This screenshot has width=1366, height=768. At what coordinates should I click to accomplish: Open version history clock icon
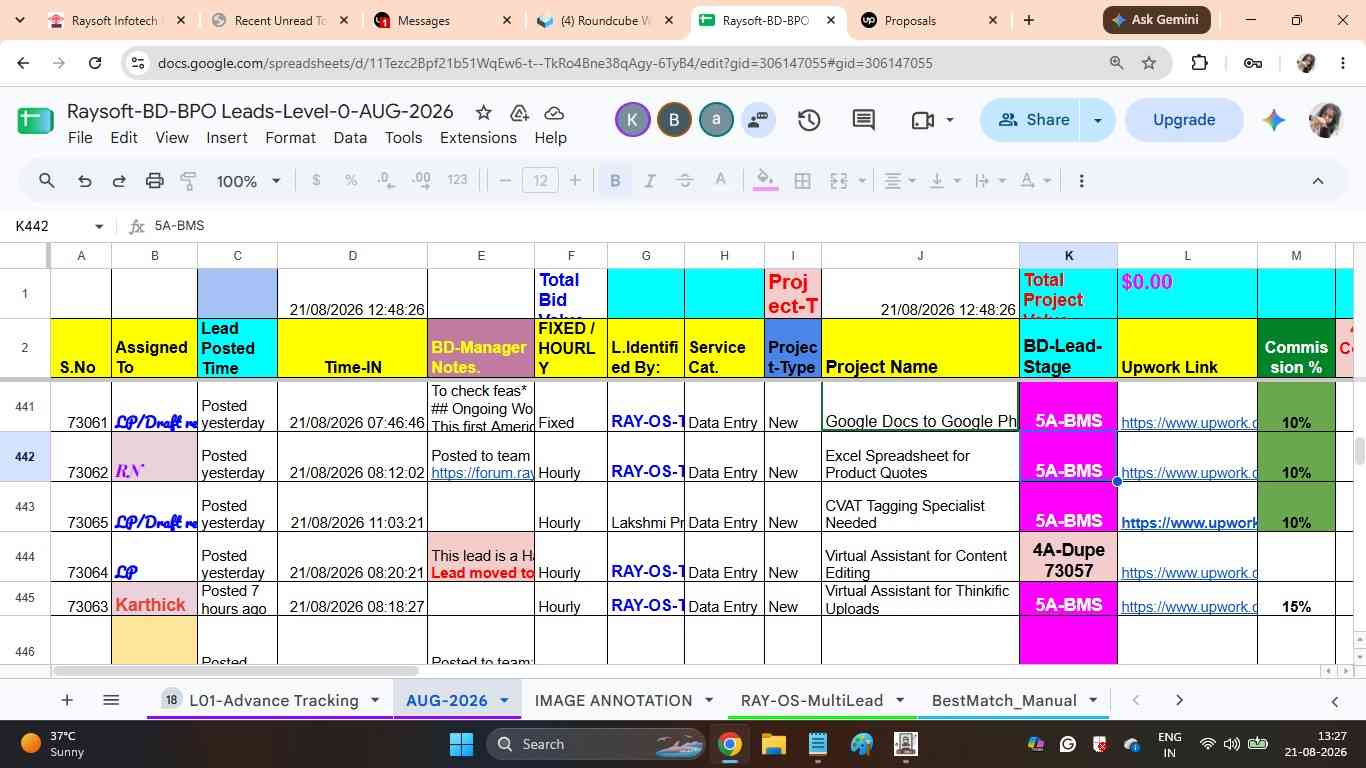809,120
